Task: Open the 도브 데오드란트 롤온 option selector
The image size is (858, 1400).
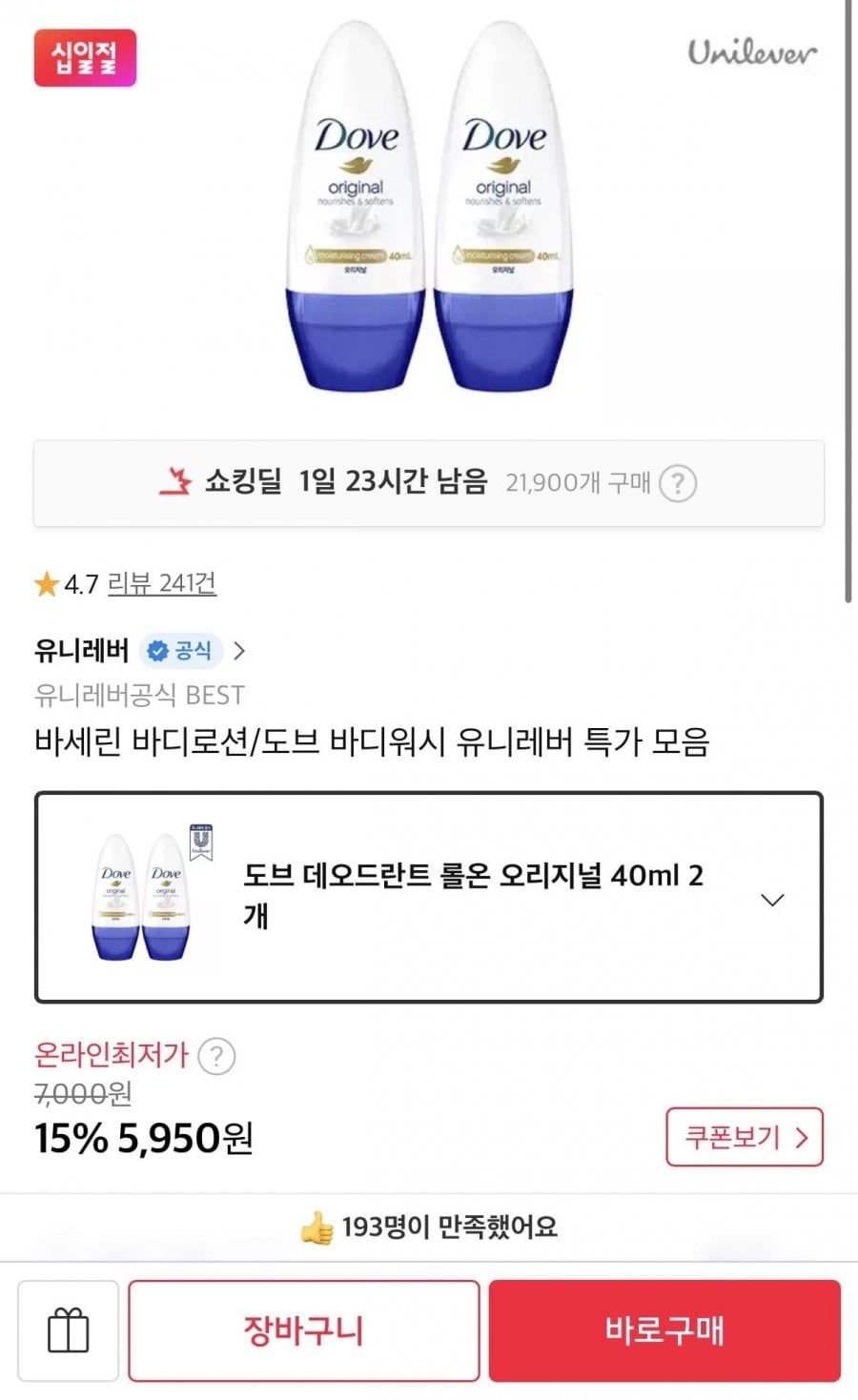Action: 429,897
